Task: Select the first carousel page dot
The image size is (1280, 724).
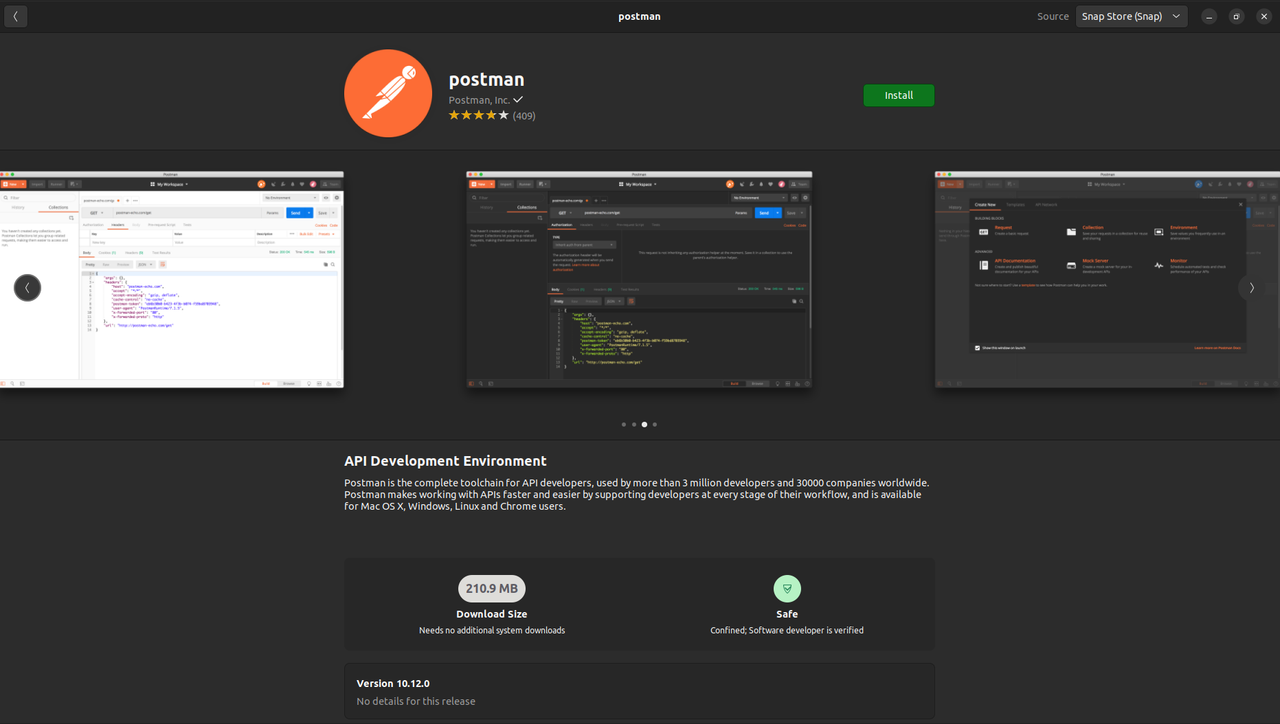Action: (x=624, y=424)
